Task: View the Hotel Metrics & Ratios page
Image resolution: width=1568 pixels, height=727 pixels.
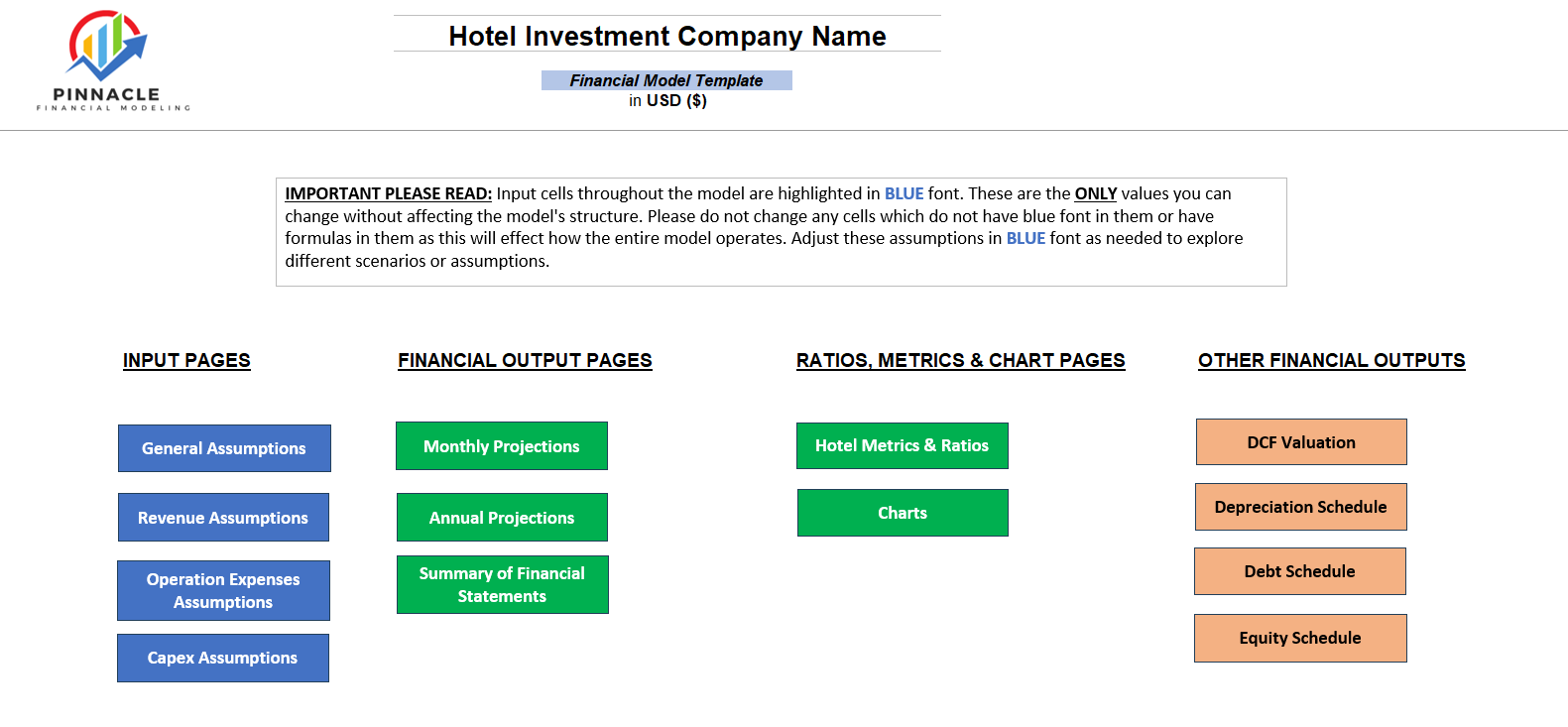Action: tap(903, 445)
